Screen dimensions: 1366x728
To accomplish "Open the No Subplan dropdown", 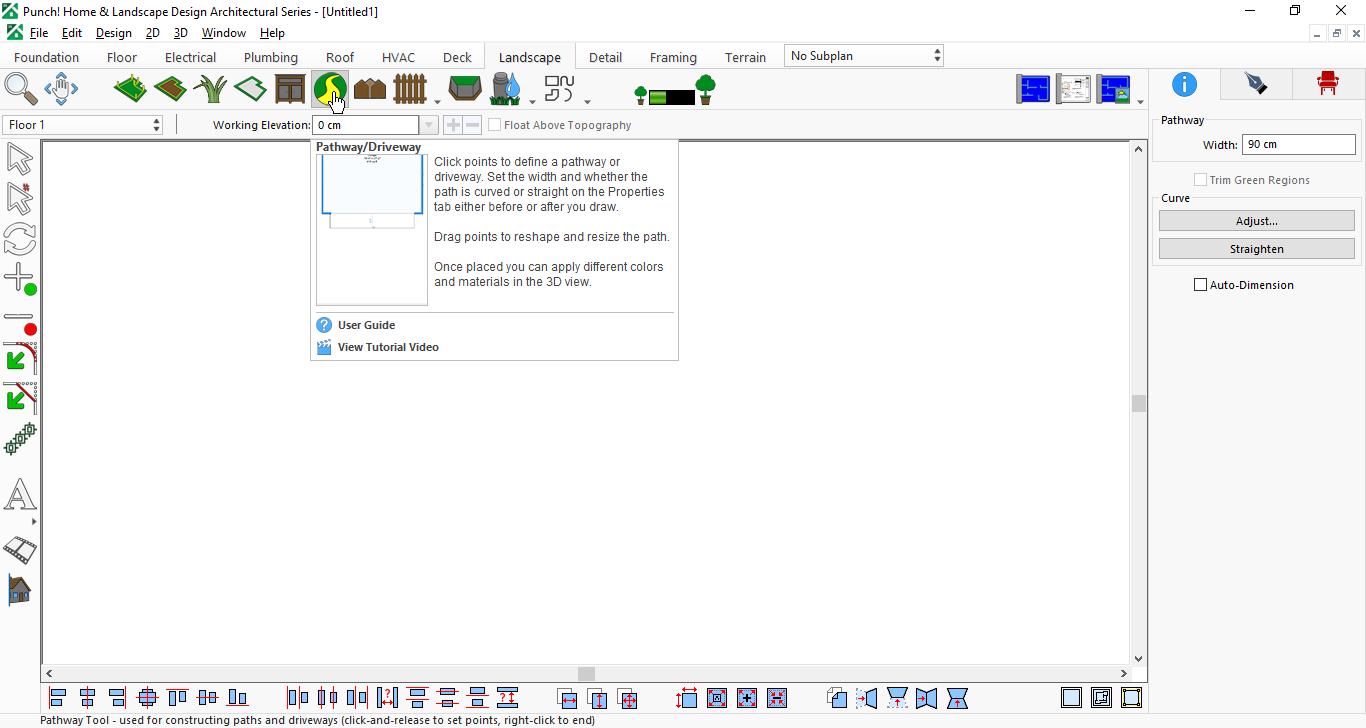I will coord(864,56).
